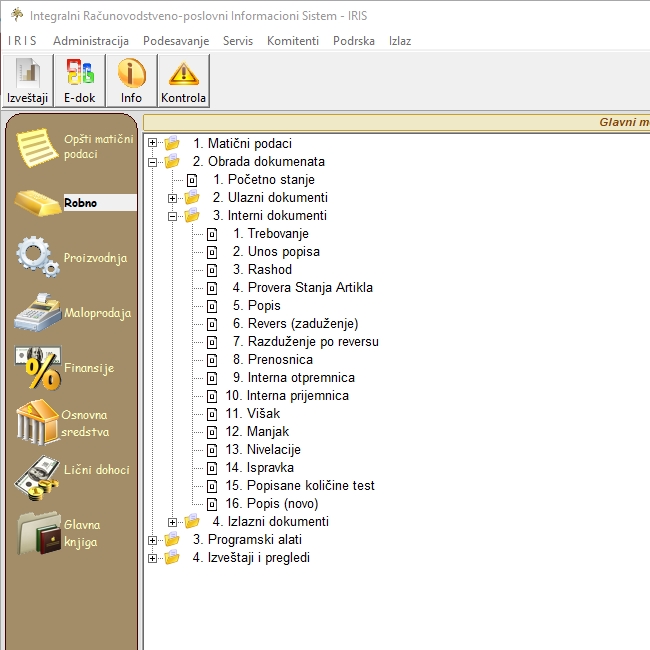Expand the Ulazni dokumenti tree node
650x650 pixels.
point(172,198)
